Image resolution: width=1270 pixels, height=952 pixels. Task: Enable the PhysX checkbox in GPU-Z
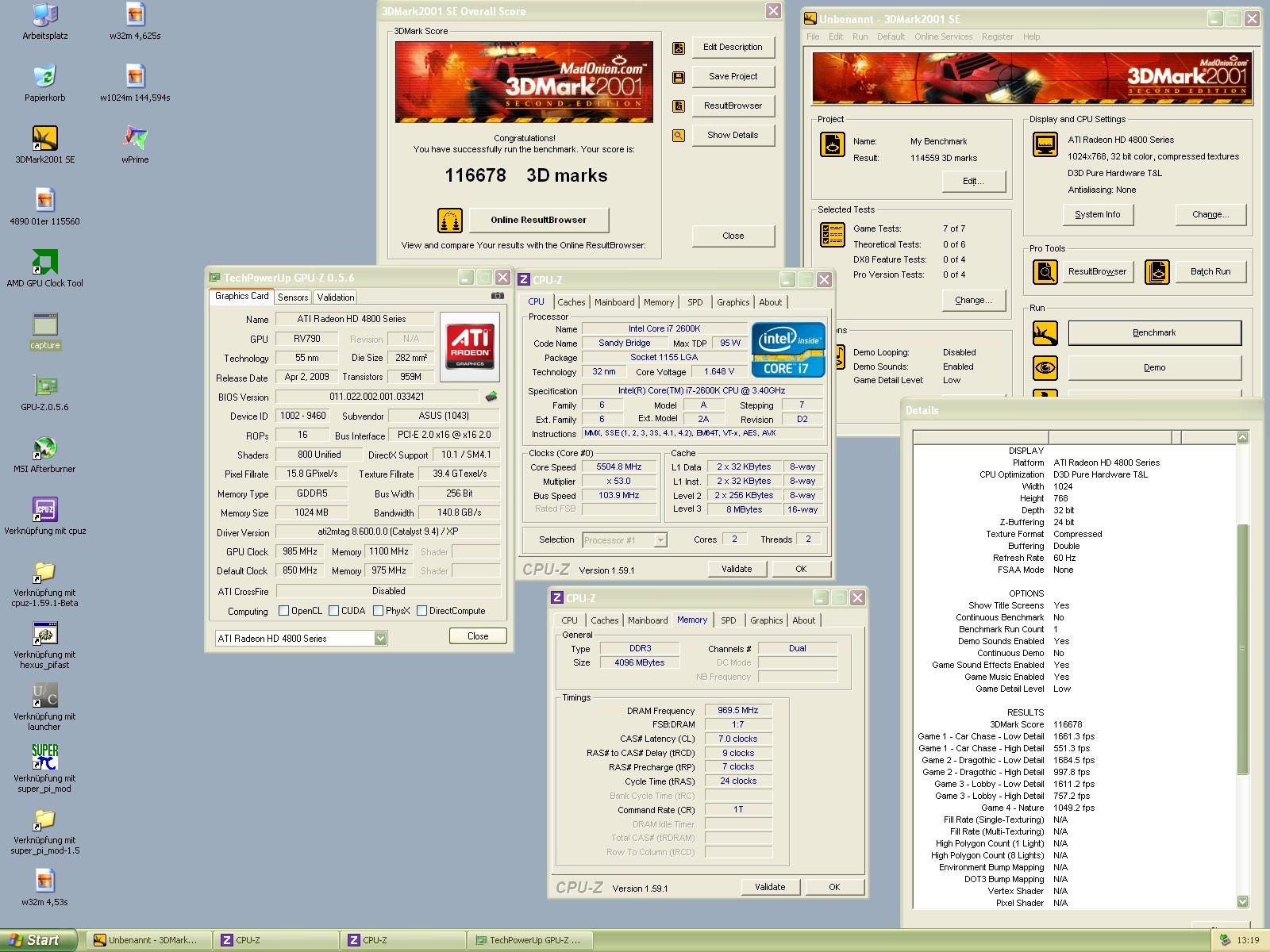(x=378, y=611)
